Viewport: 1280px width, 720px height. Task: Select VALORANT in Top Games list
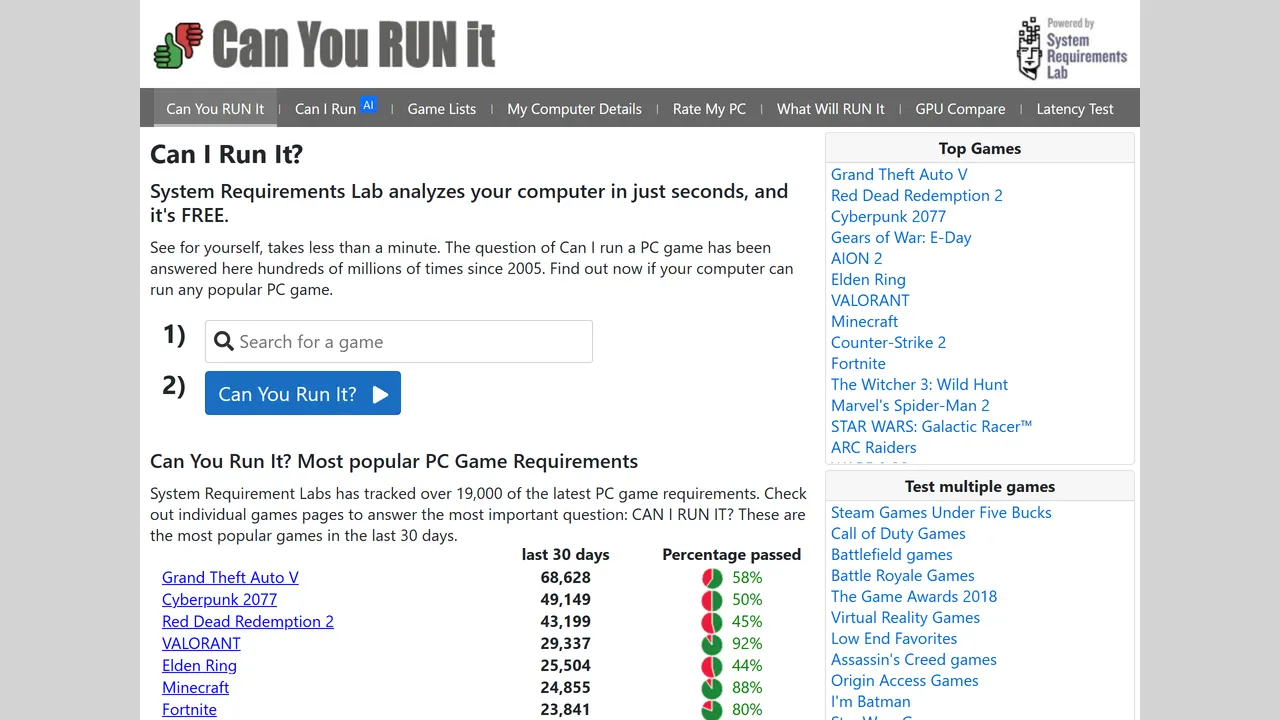tap(870, 300)
